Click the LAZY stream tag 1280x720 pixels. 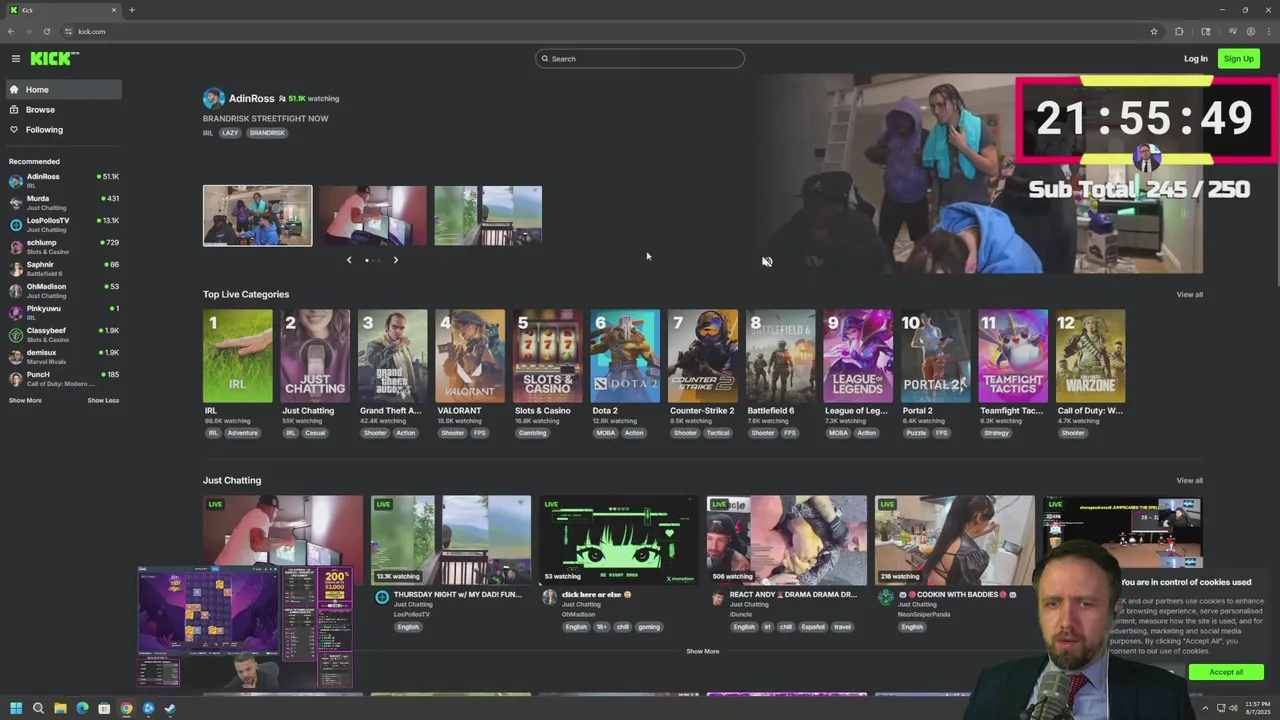tap(231, 133)
